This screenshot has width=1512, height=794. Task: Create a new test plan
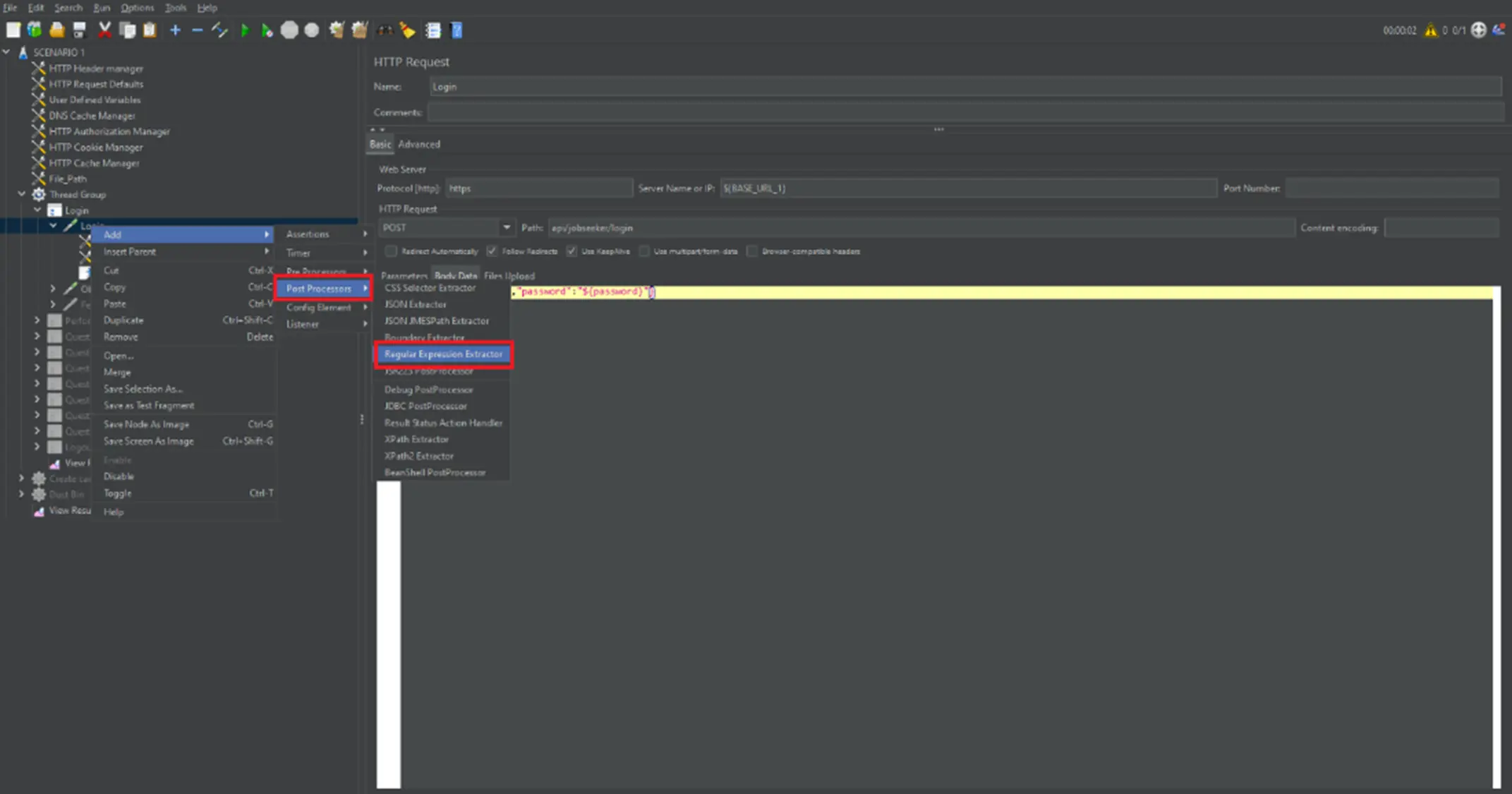[13, 30]
